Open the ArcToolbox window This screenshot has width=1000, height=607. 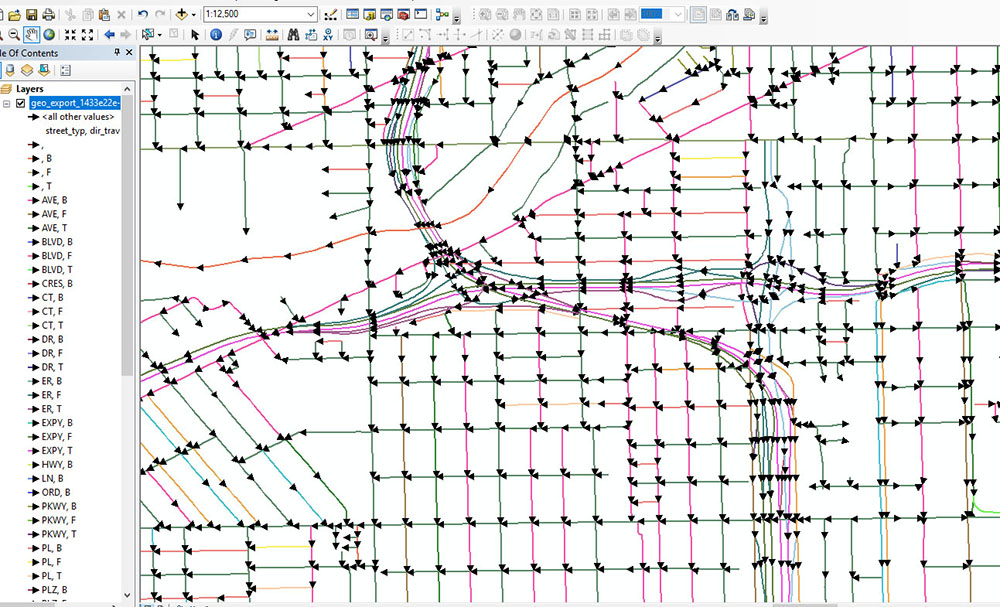(x=403, y=14)
